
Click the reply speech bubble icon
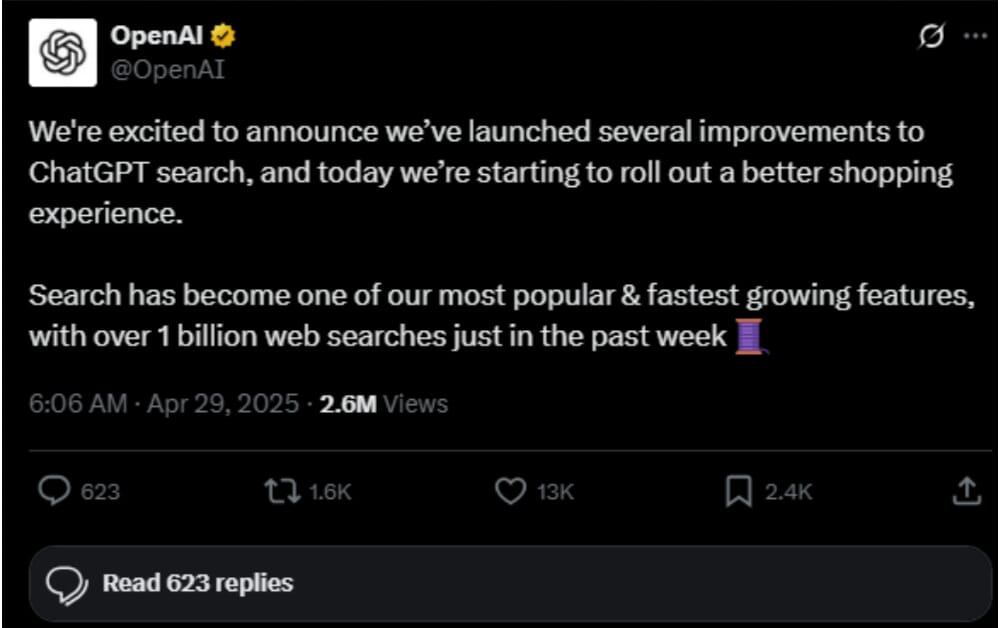pyautogui.click(x=53, y=491)
